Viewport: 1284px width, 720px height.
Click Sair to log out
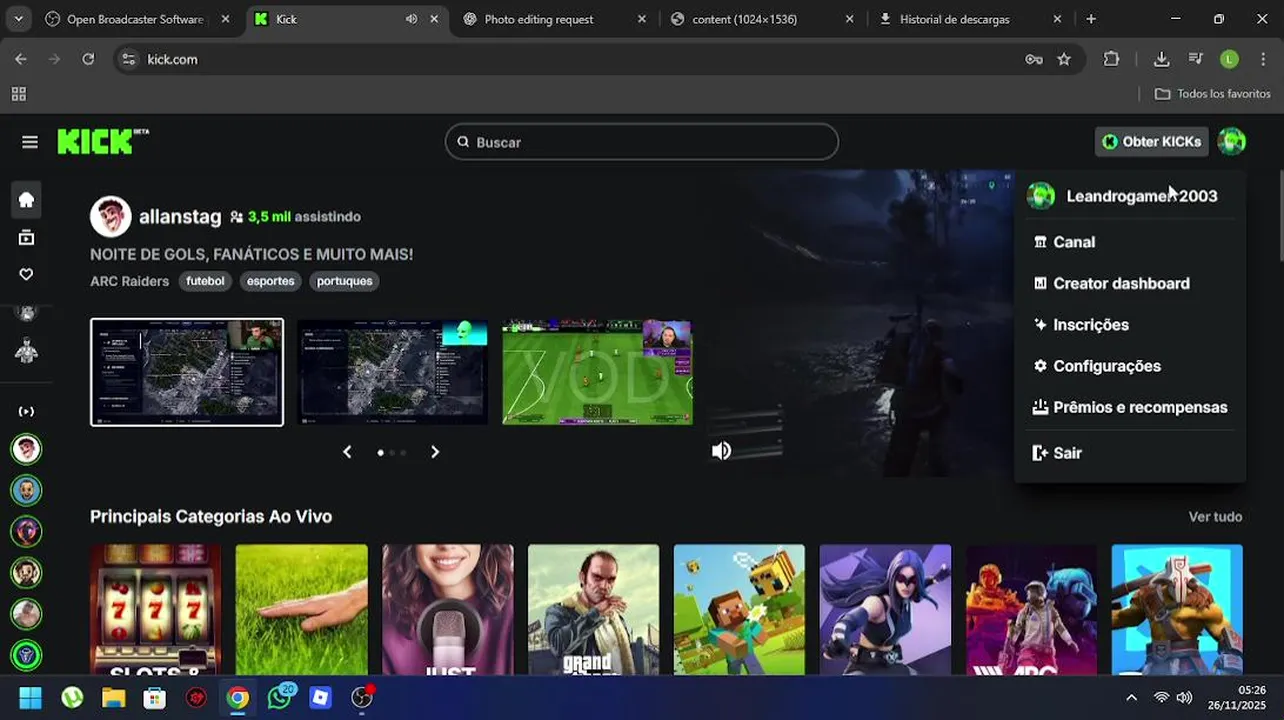(1130, 453)
